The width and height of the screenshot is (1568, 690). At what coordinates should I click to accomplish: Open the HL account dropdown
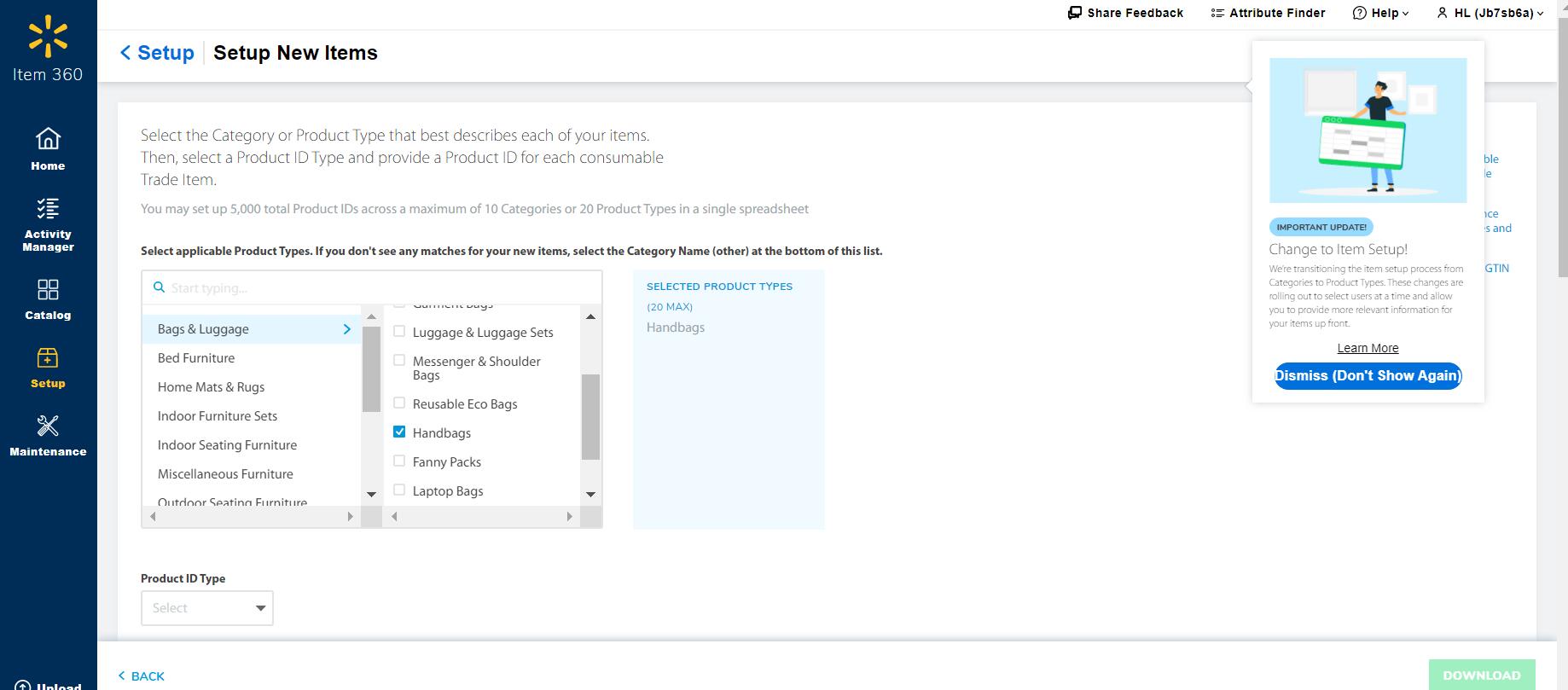(x=1490, y=13)
